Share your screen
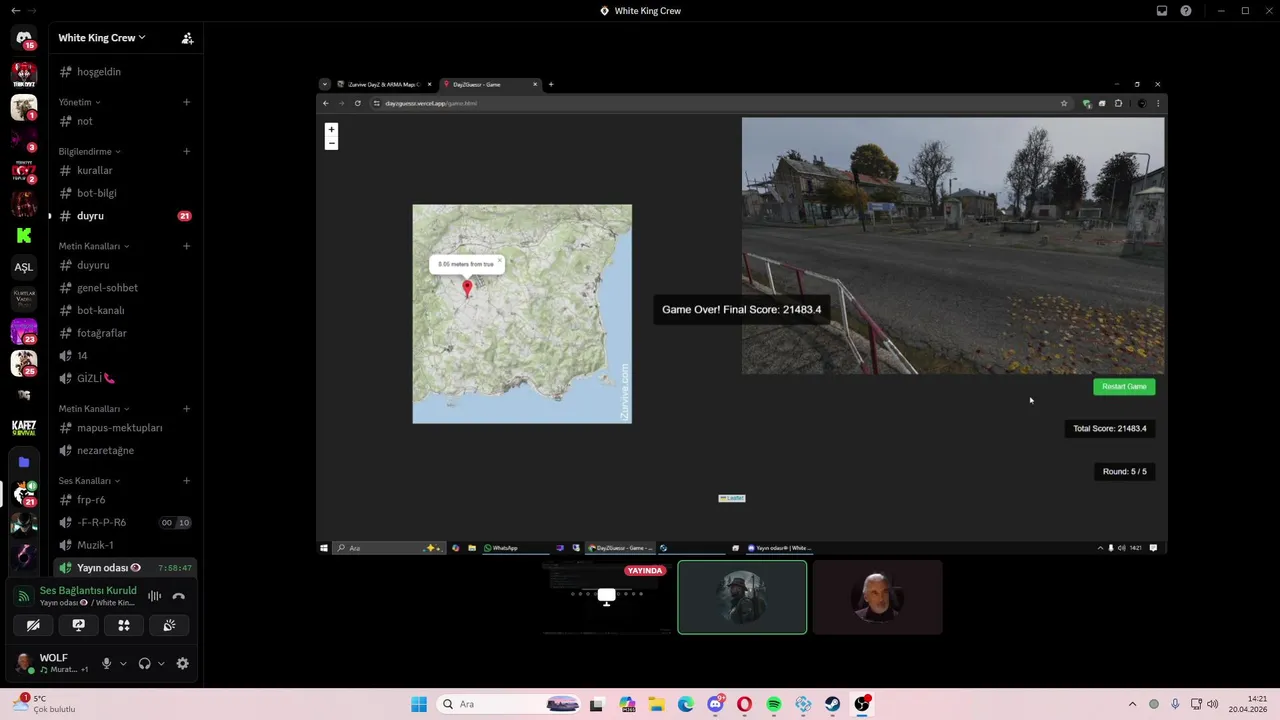1280x720 pixels. (x=78, y=625)
